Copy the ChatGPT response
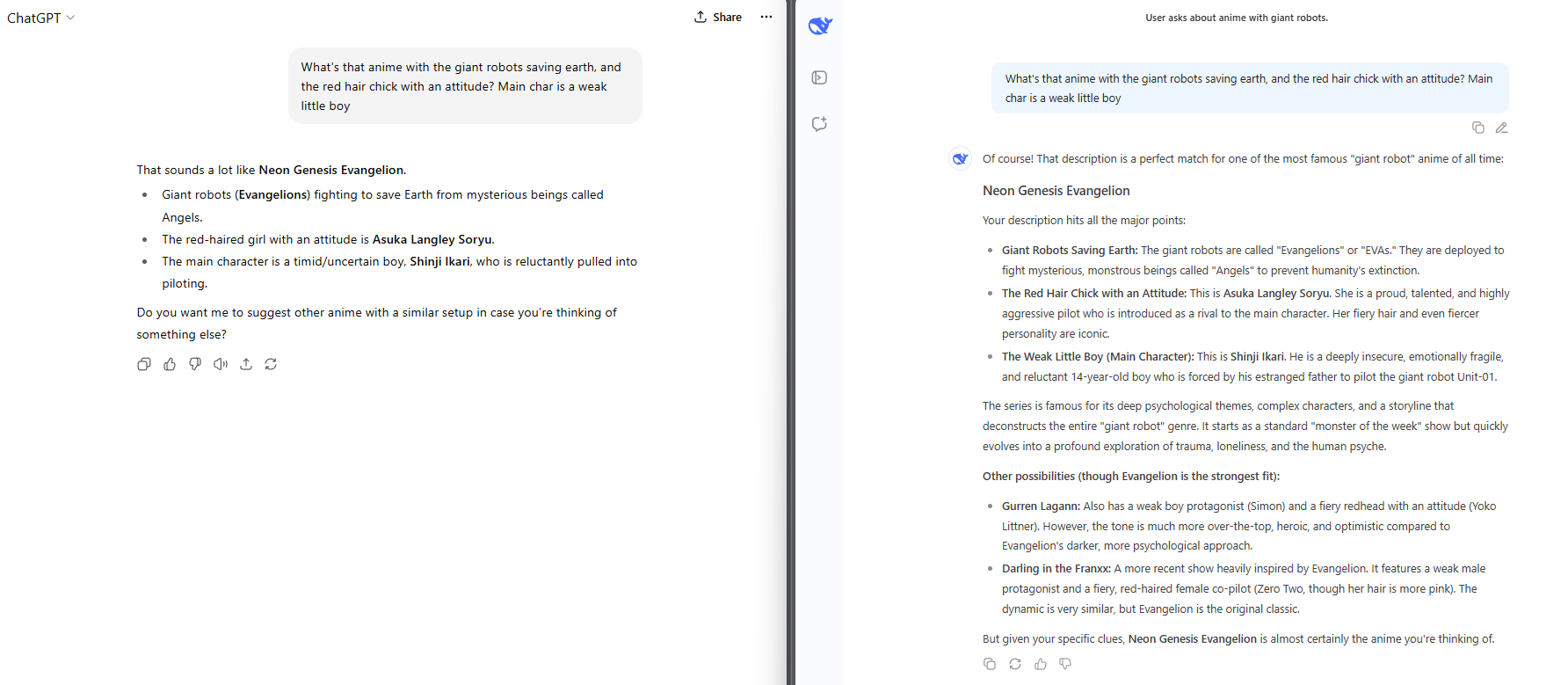The width and height of the screenshot is (1568, 685). pyautogui.click(x=144, y=364)
